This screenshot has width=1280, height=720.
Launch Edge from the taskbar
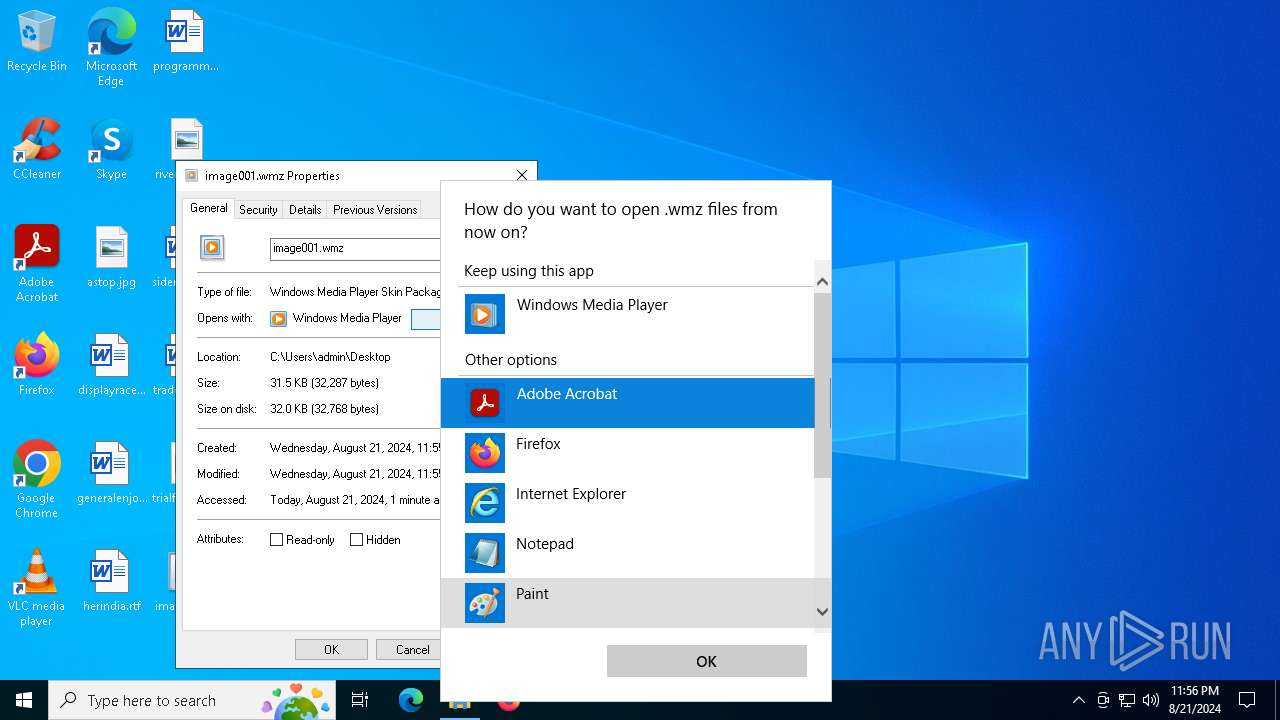[x=411, y=700]
